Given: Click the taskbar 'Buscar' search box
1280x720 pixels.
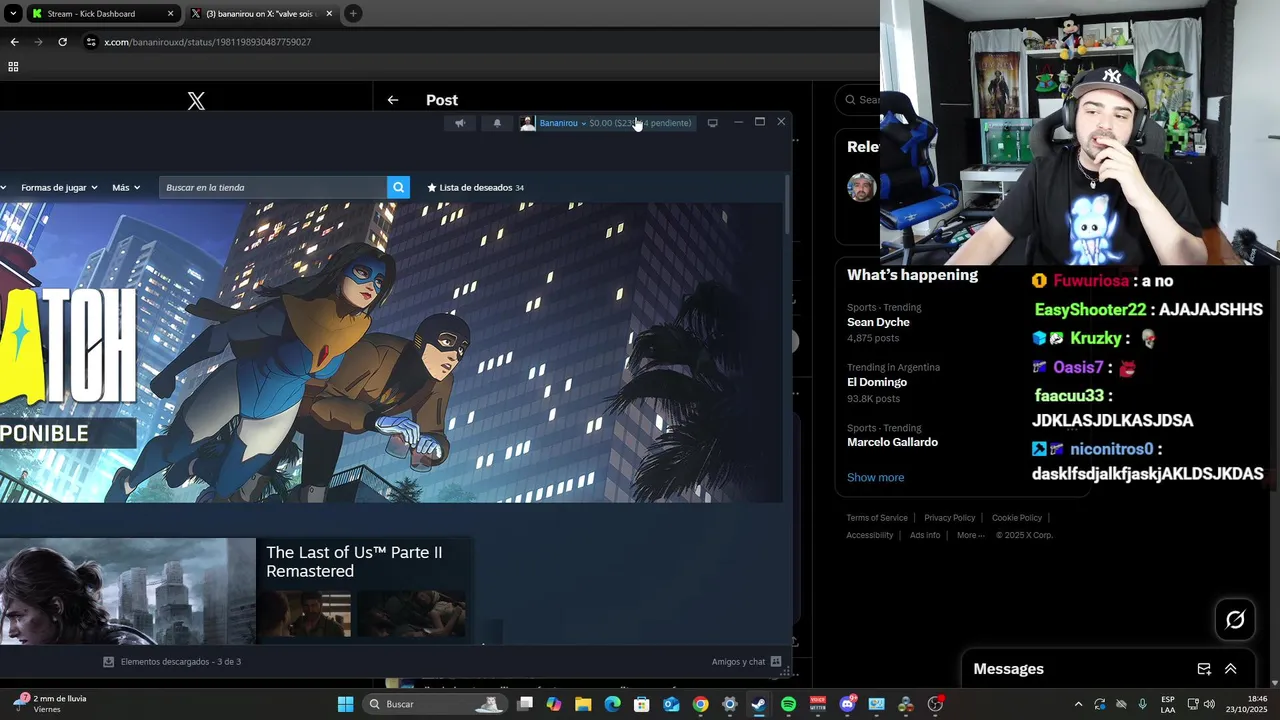Looking at the screenshot, I should coord(434,704).
